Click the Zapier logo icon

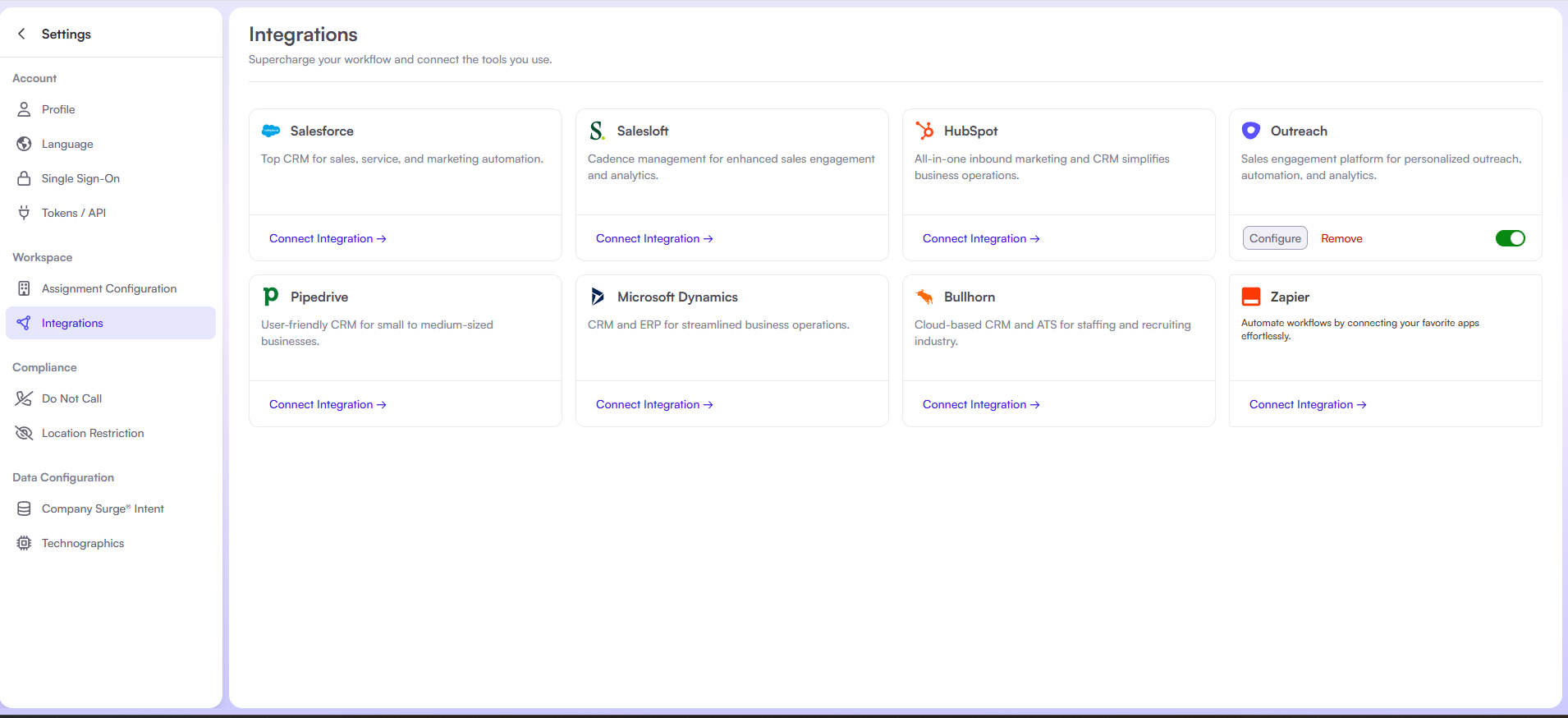[x=1251, y=297]
